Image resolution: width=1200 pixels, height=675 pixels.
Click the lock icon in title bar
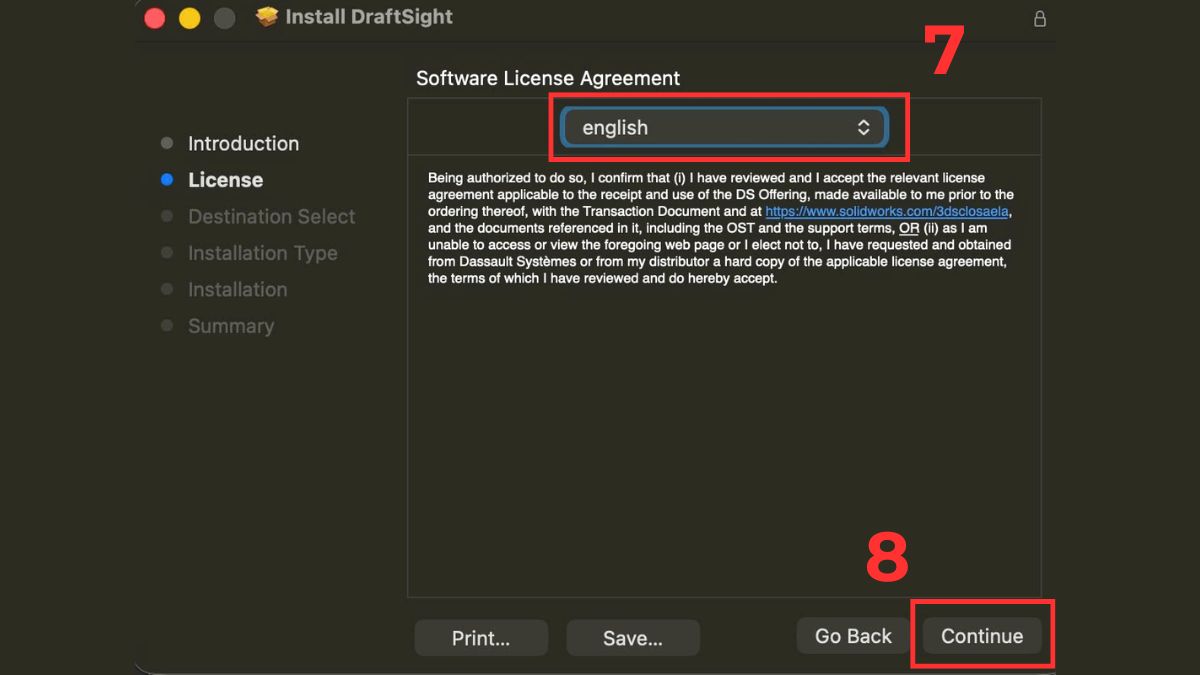tap(1040, 18)
